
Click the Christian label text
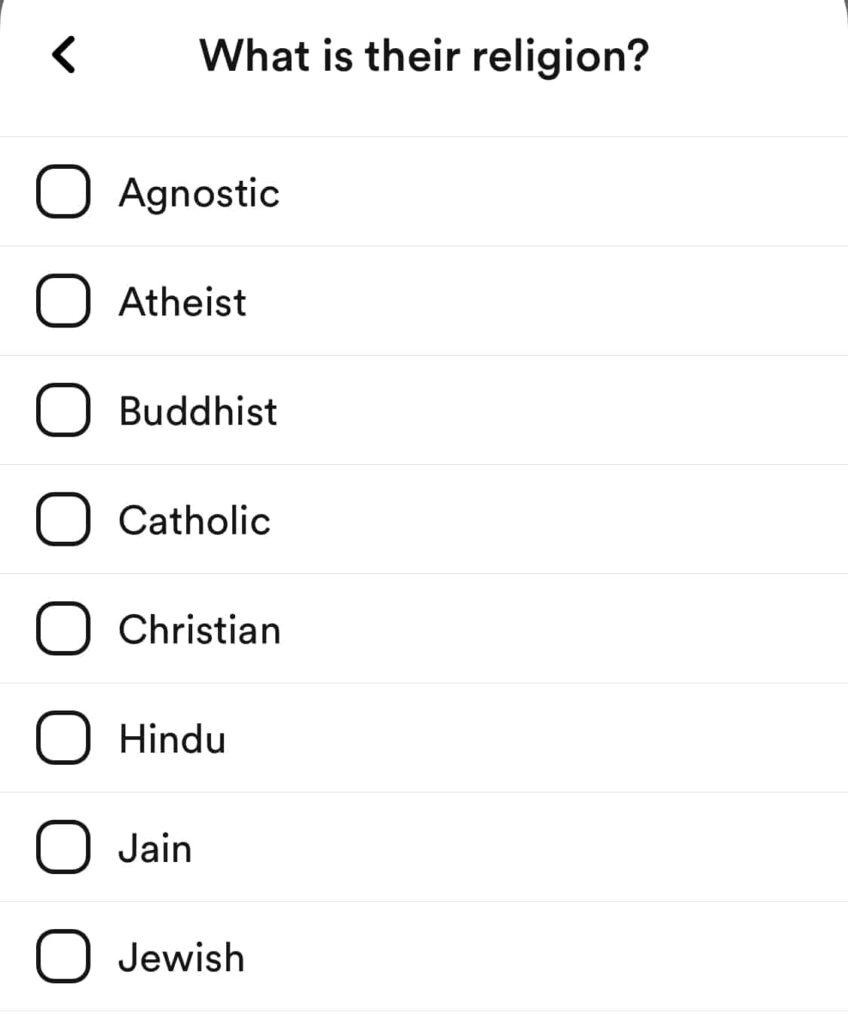(x=199, y=630)
